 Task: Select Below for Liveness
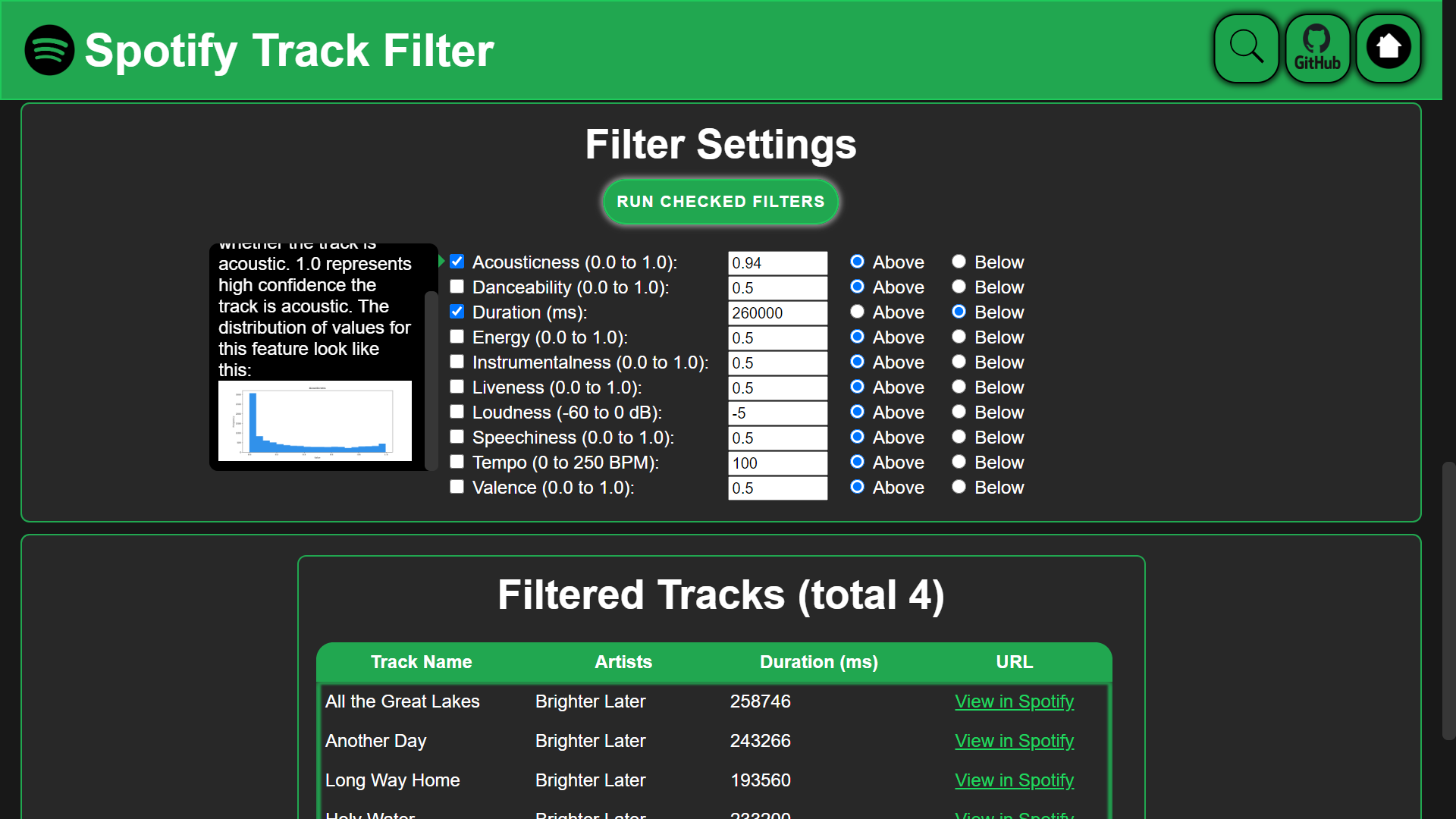(959, 387)
